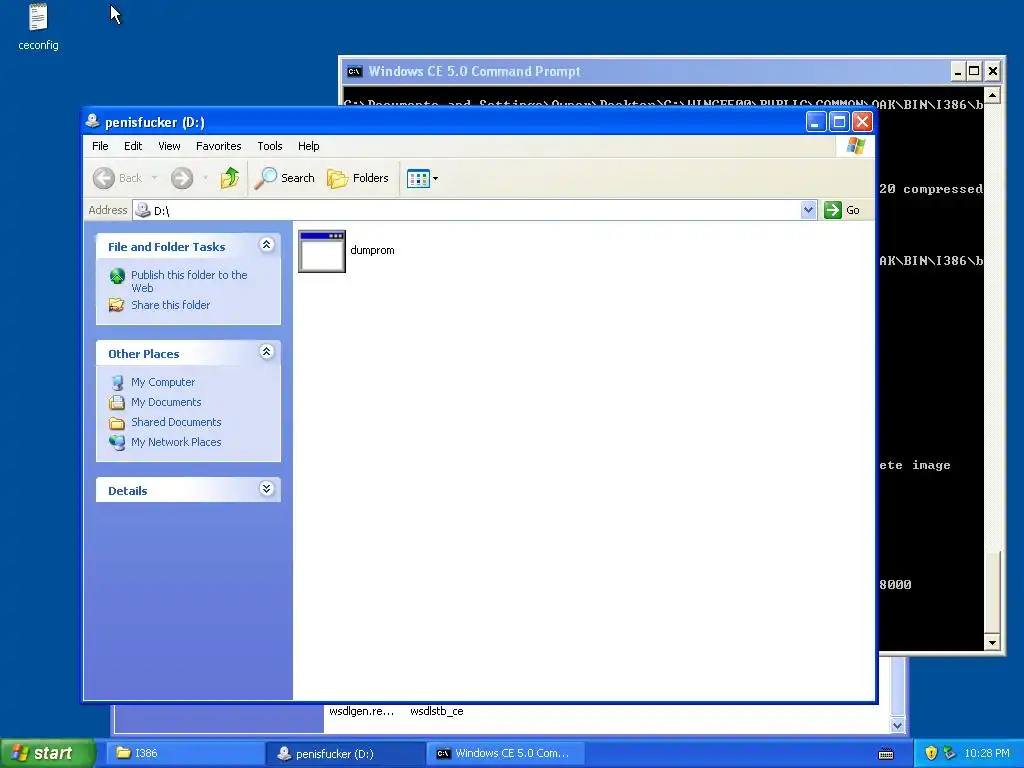Click the Command Prompt title bar icon

(x=355, y=71)
